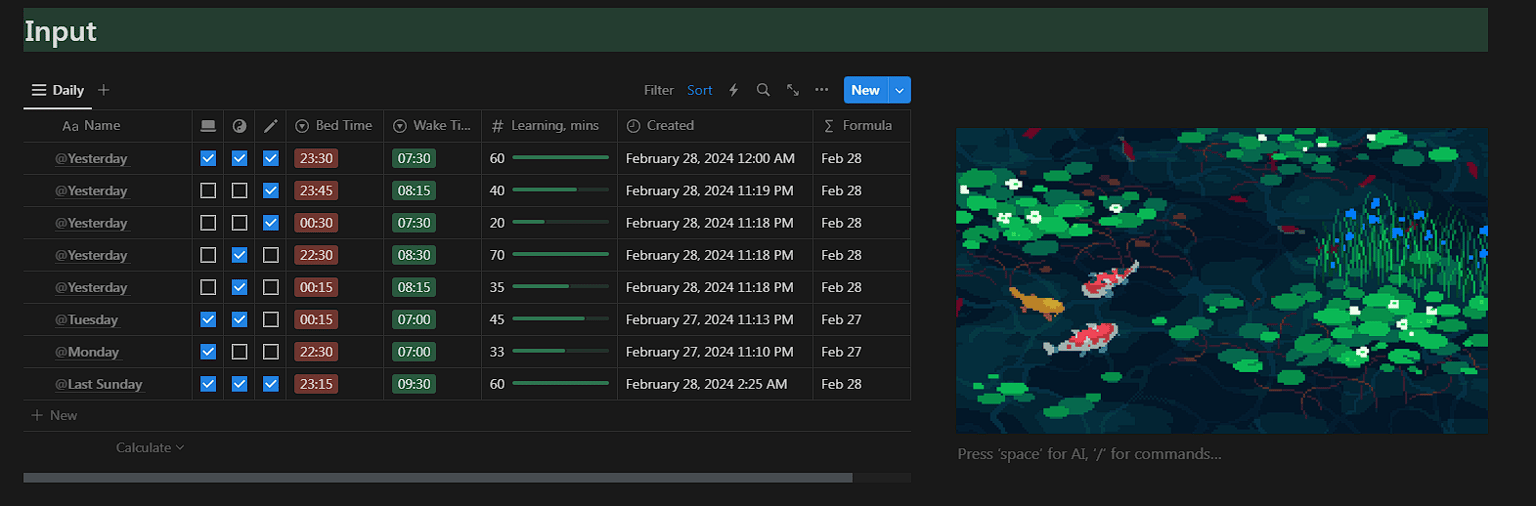Click the progress bar for 40 learning mins
The width and height of the screenshot is (1536, 506).
click(561, 190)
